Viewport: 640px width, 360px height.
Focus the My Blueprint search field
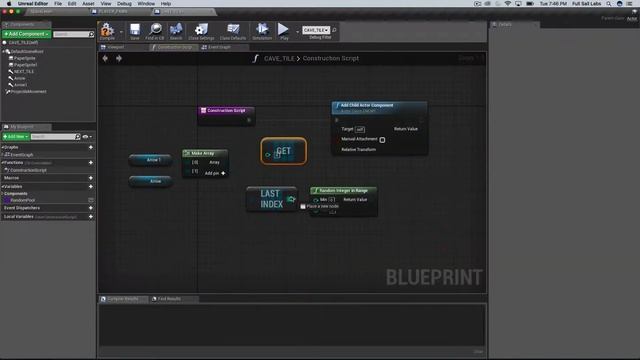point(56,137)
